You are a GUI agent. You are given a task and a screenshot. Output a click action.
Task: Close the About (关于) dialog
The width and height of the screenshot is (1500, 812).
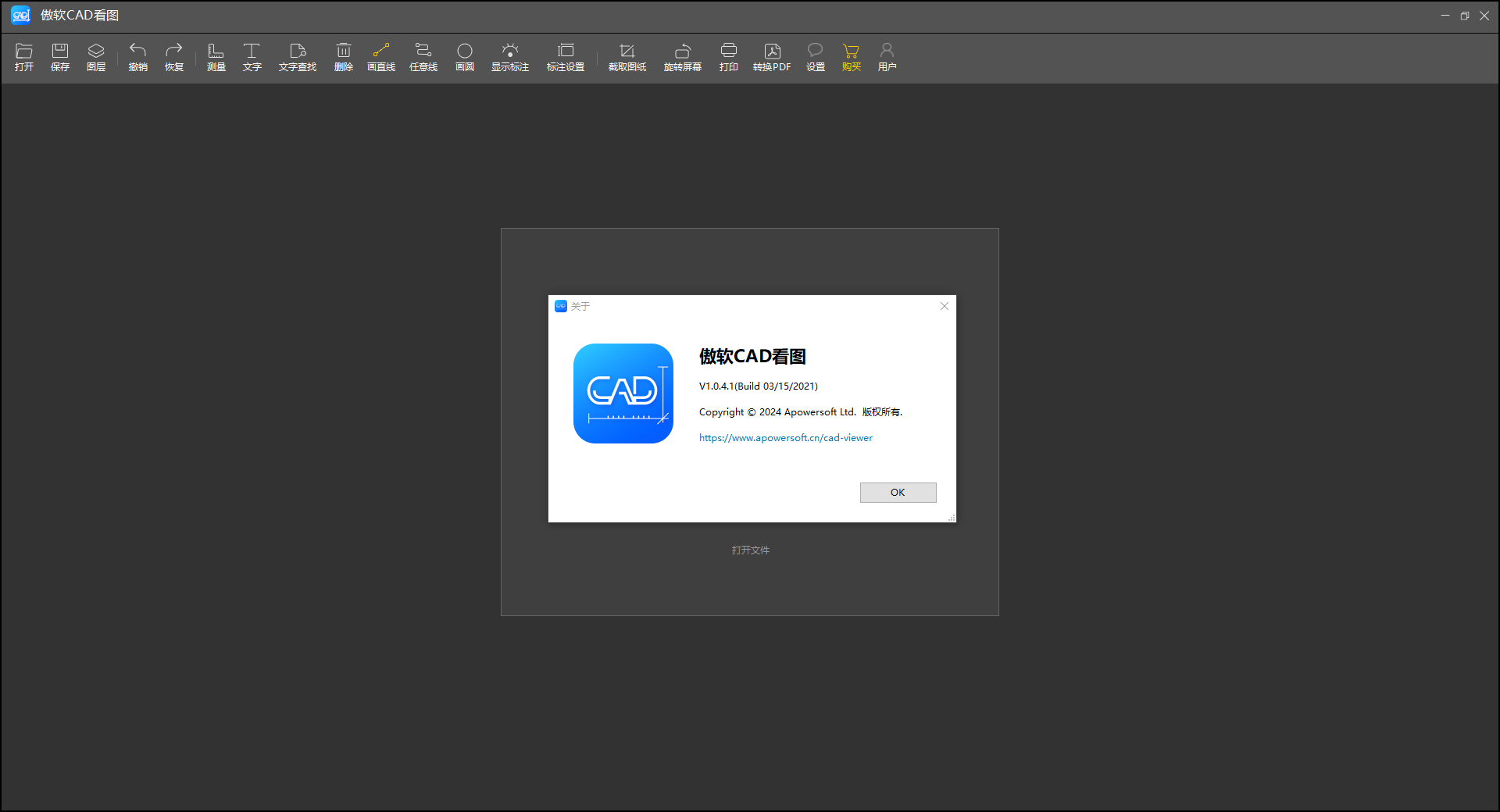click(x=945, y=306)
